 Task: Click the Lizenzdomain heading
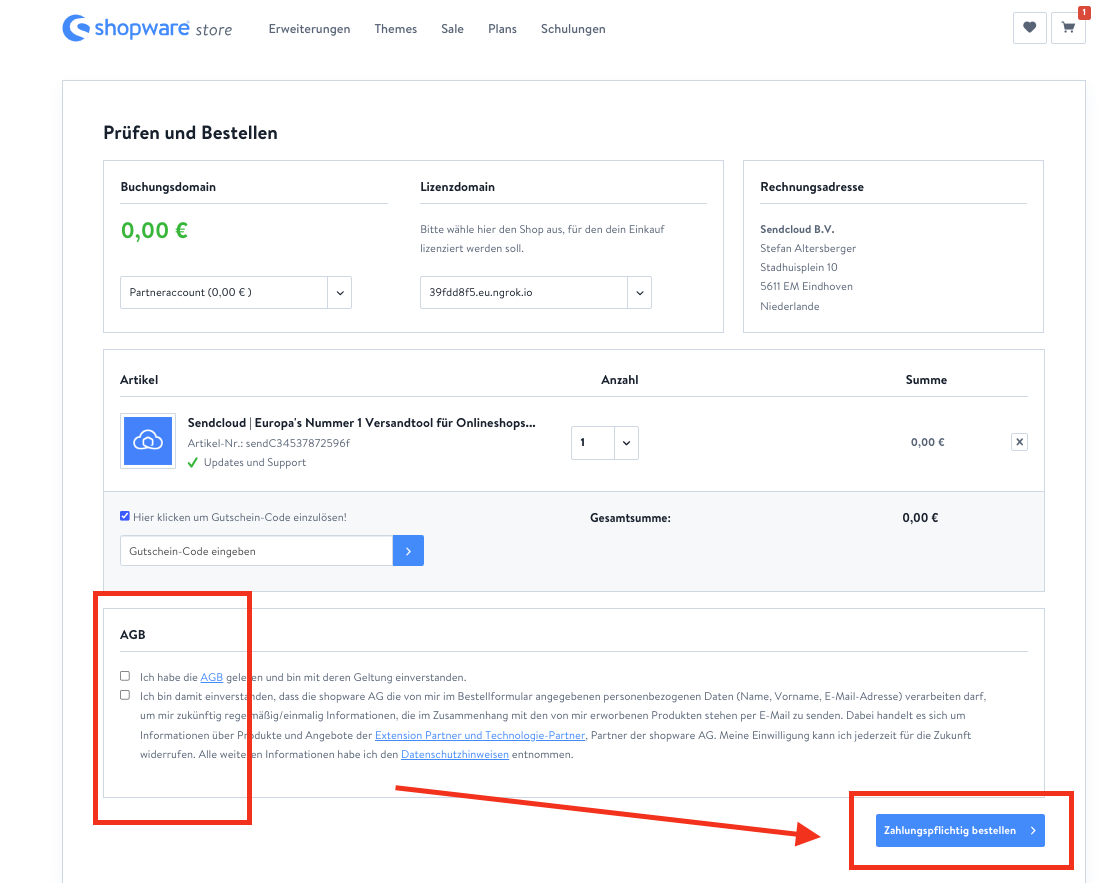pyautogui.click(x=458, y=187)
